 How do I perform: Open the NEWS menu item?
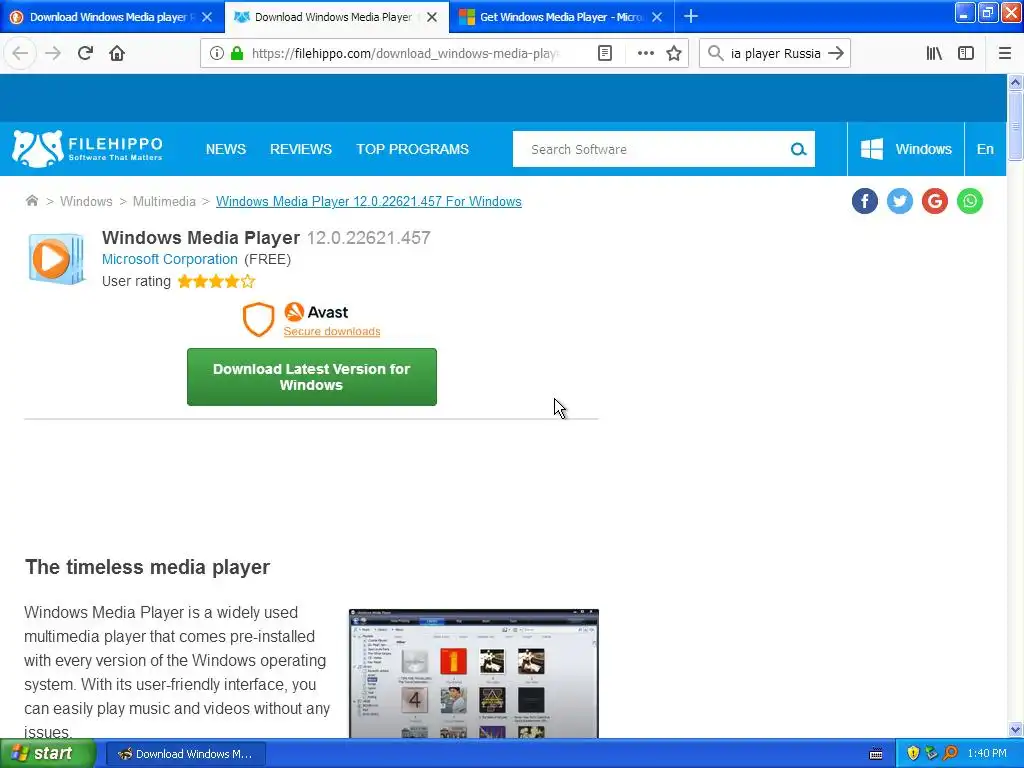(x=226, y=149)
